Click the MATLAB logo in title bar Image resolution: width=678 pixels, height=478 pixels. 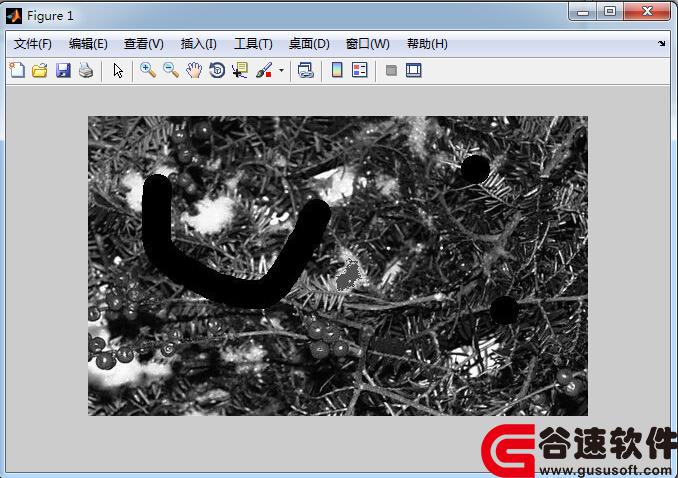pos(14,16)
